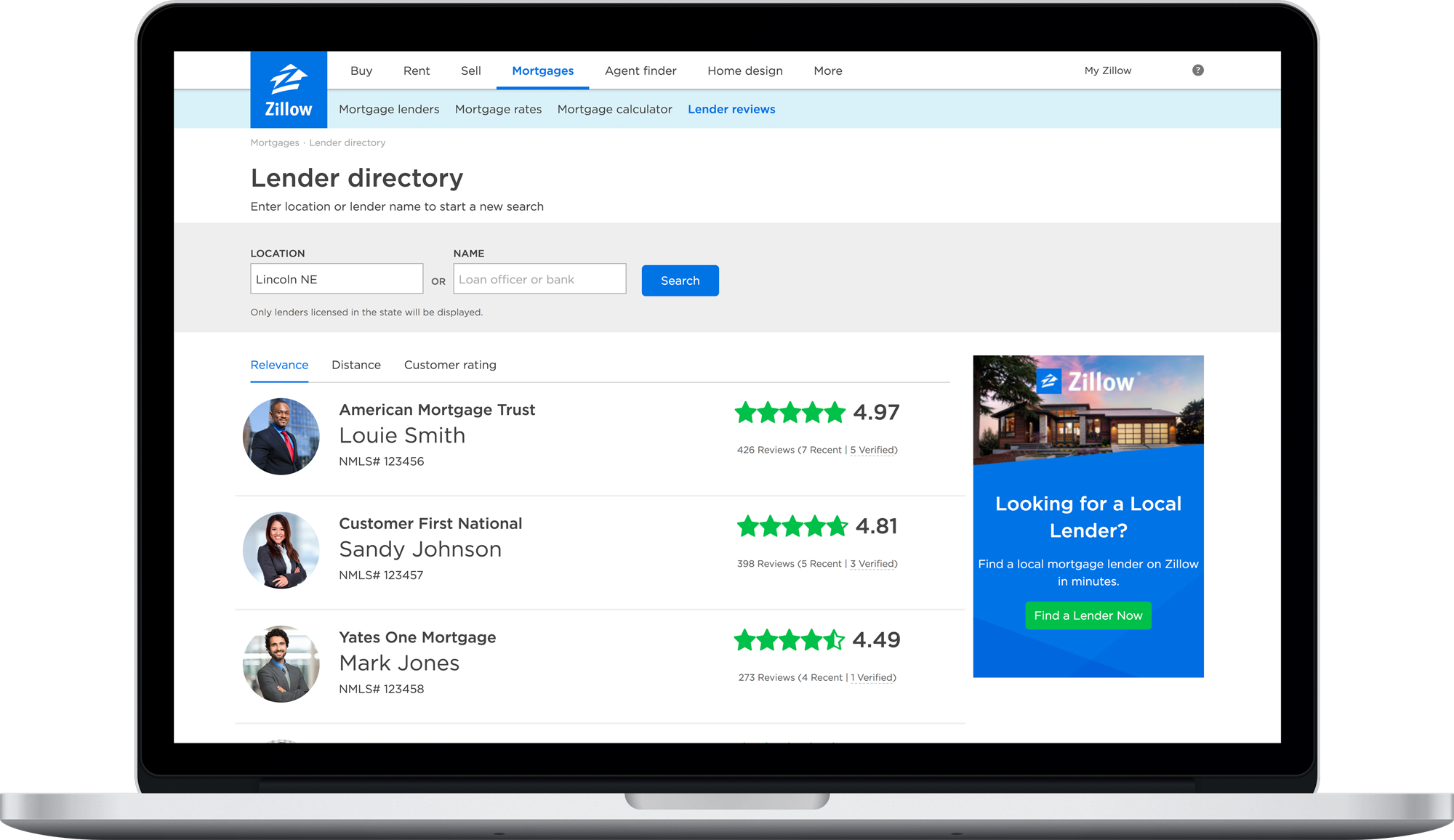This screenshot has height=840, width=1454.
Task: Click the Find a Lender Now button
Action: point(1088,615)
